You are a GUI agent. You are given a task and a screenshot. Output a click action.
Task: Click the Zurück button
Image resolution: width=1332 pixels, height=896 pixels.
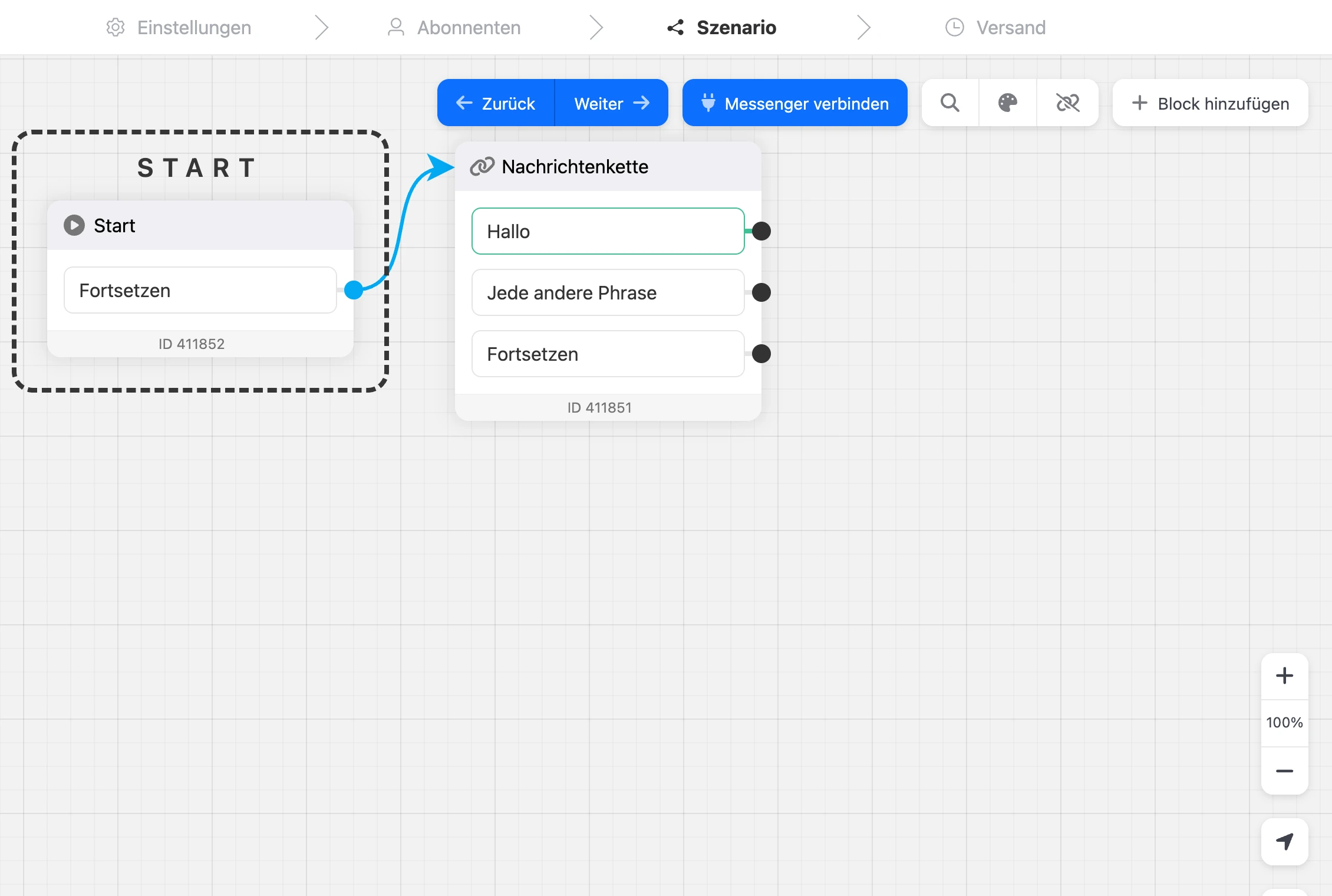[x=496, y=103]
